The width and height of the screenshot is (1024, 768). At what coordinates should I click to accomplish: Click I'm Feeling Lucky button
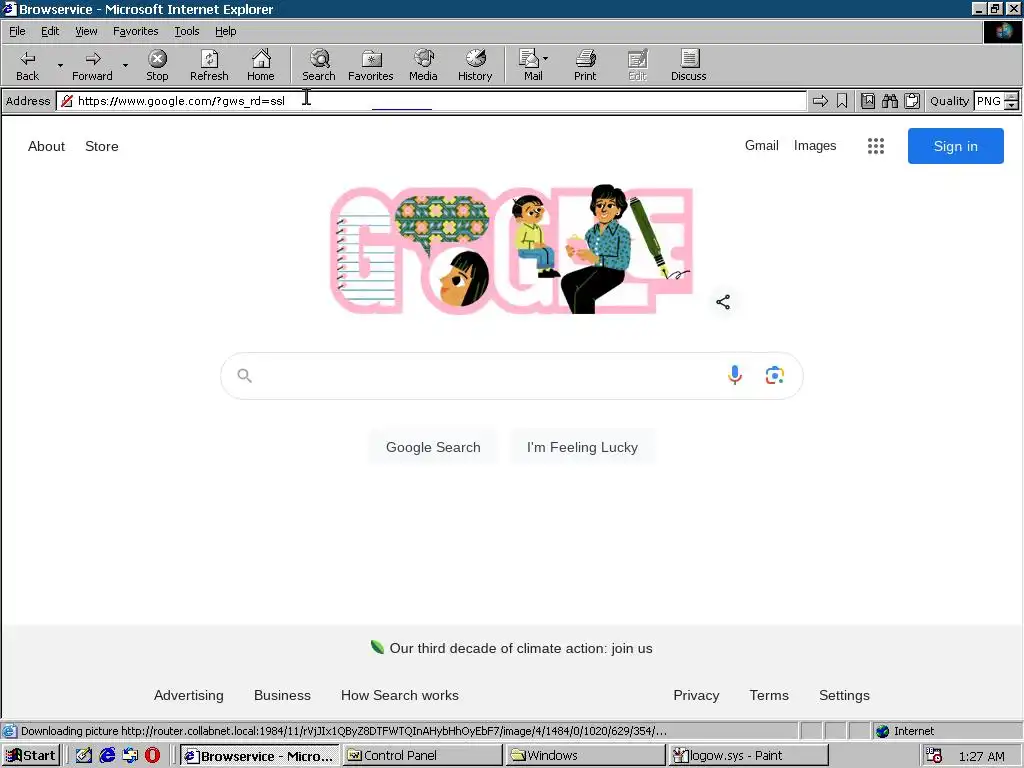pyautogui.click(x=582, y=447)
